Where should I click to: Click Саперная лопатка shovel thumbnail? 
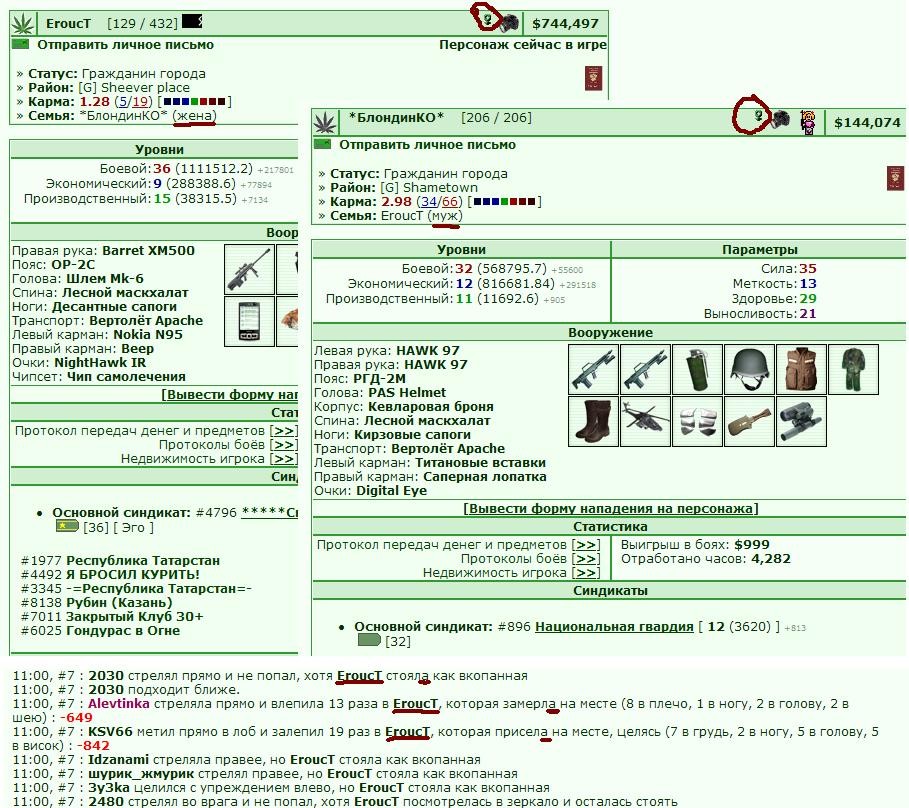point(749,421)
